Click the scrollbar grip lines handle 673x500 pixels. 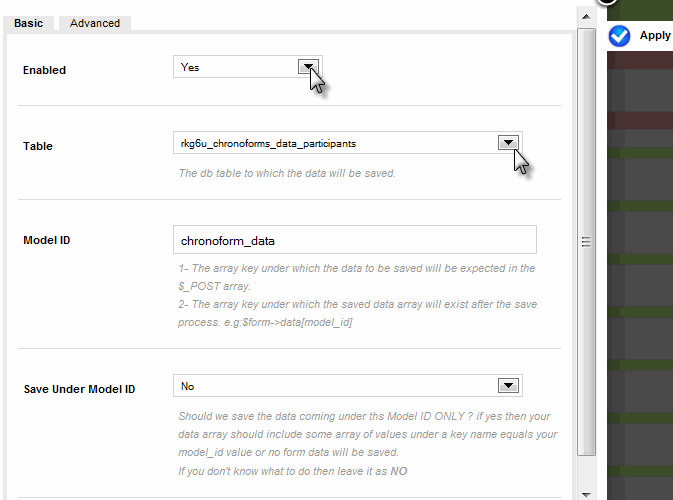586,242
